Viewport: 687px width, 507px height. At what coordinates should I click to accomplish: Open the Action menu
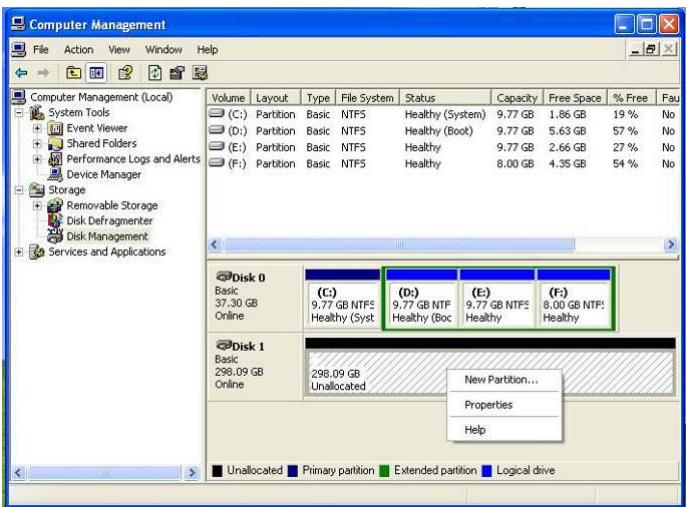click(78, 50)
